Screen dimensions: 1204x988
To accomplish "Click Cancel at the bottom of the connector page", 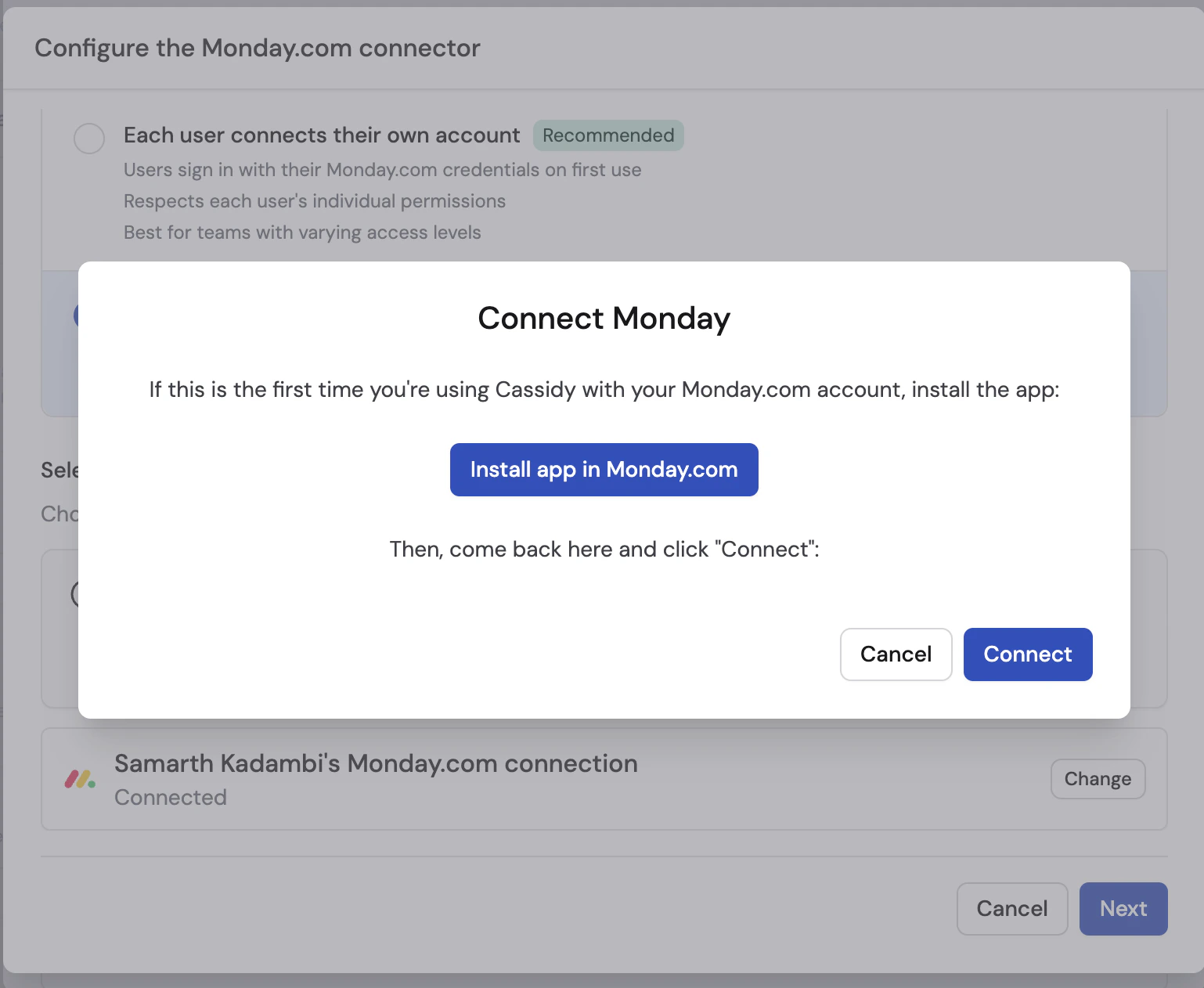I will pos(1011,908).
